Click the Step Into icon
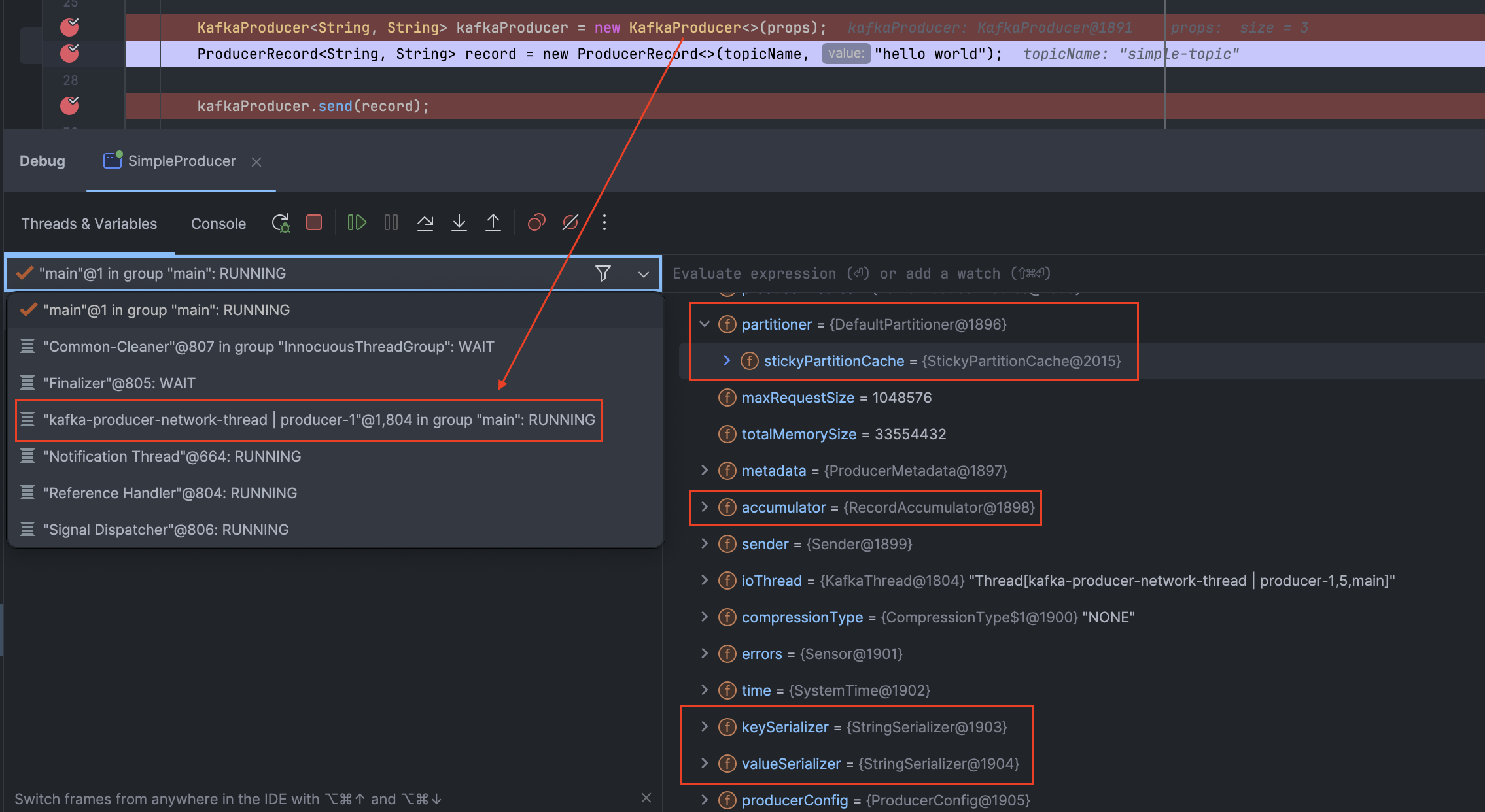This screenshot has width=1485, height=812. click(x=459, y=223)
